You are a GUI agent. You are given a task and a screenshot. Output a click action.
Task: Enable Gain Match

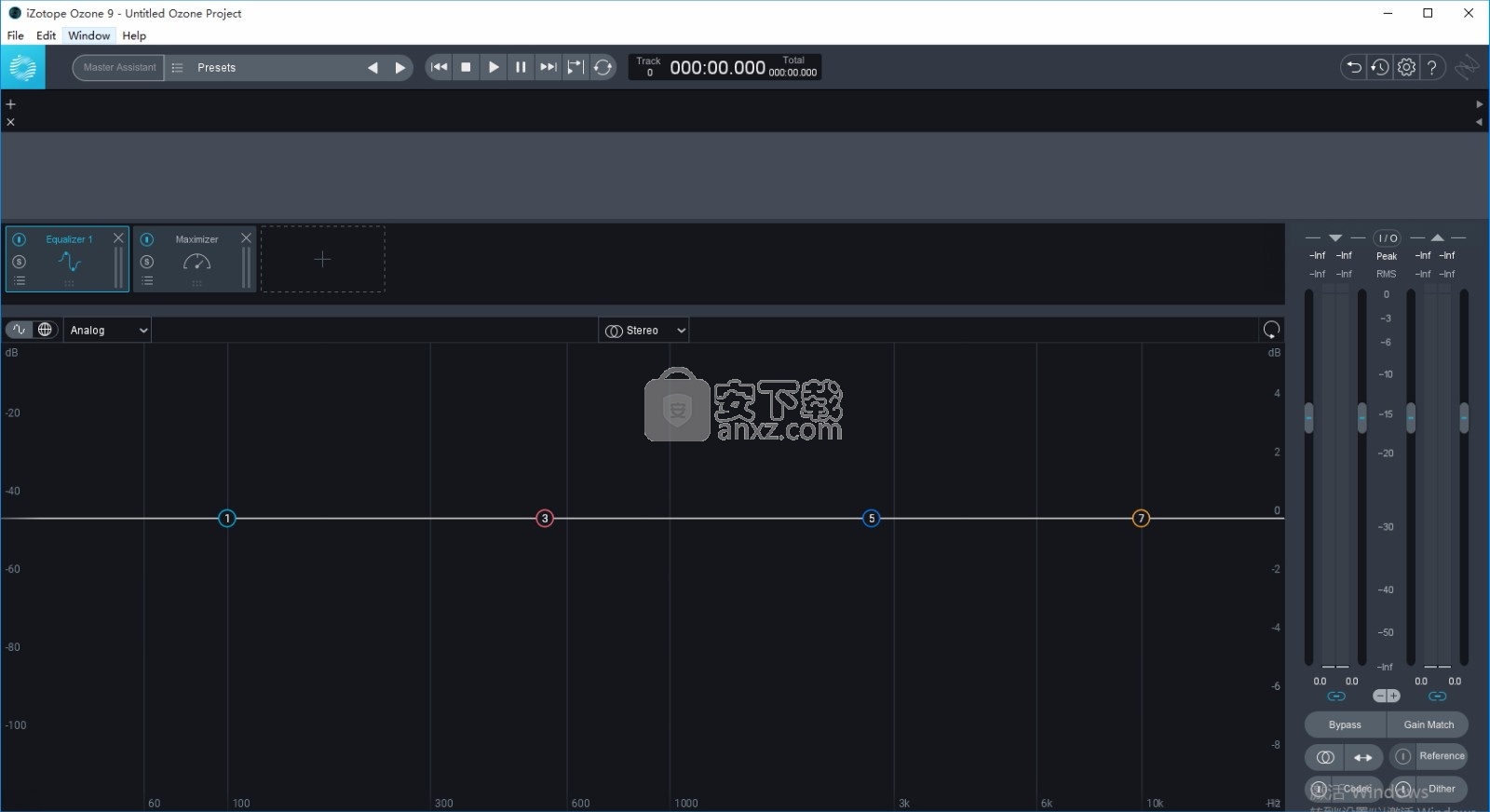(1429, 724)
